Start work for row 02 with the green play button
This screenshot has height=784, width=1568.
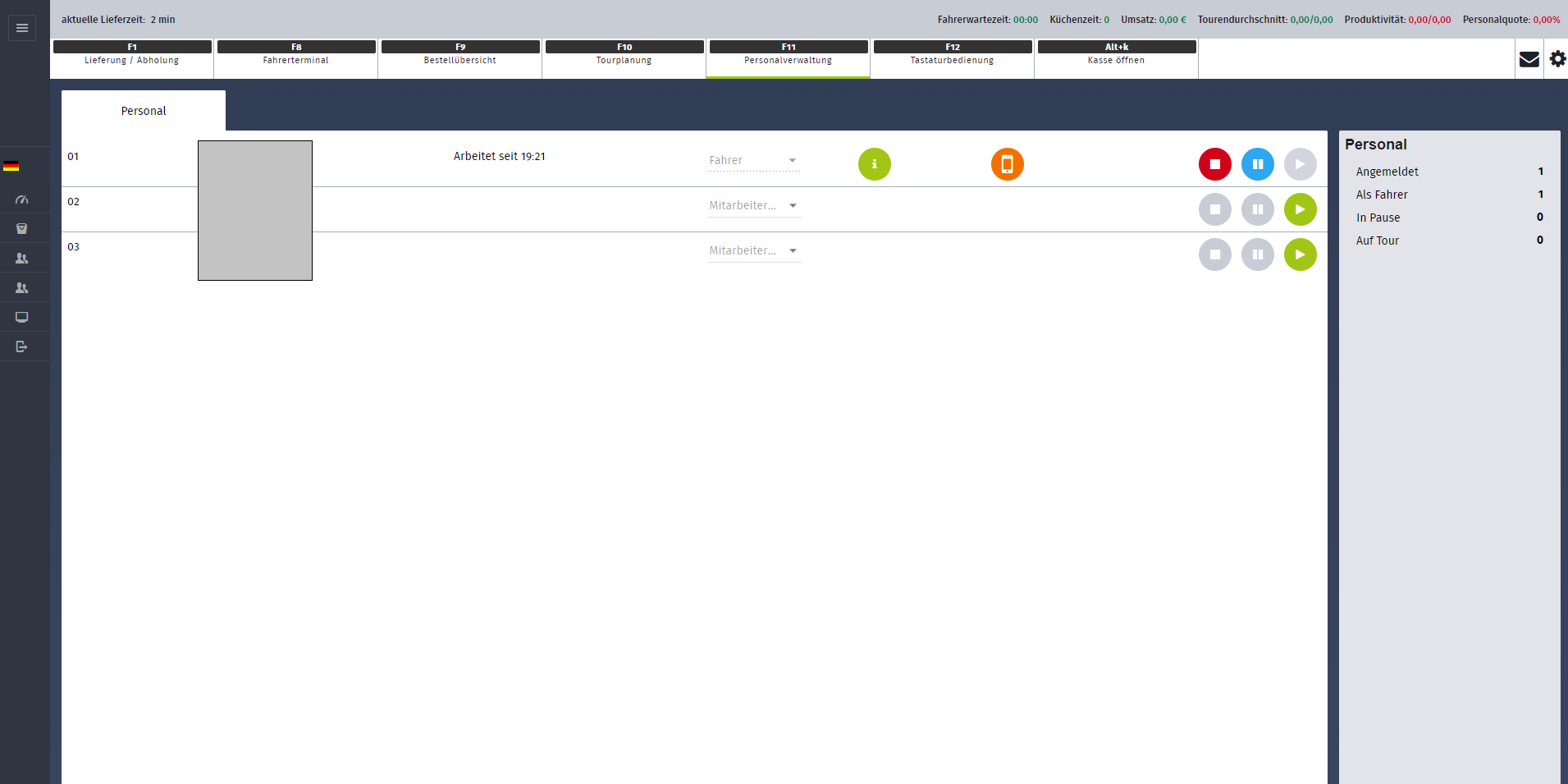coord(1301,209)
